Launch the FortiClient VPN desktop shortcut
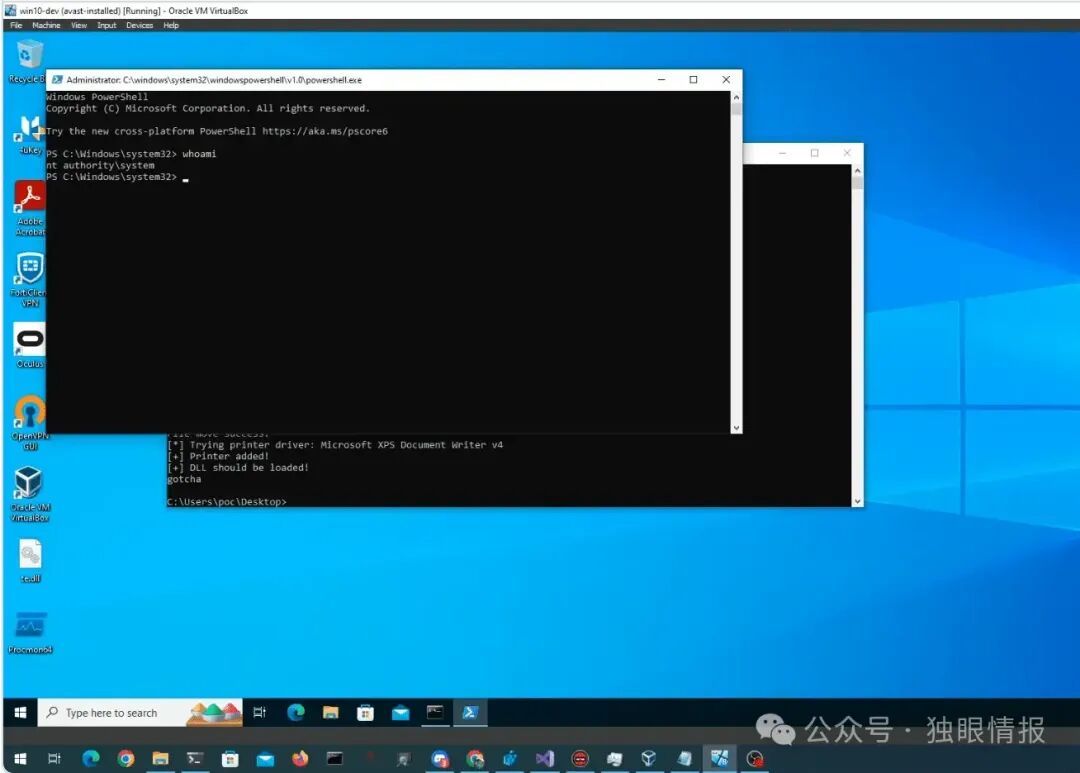 (x=30, y=278)
